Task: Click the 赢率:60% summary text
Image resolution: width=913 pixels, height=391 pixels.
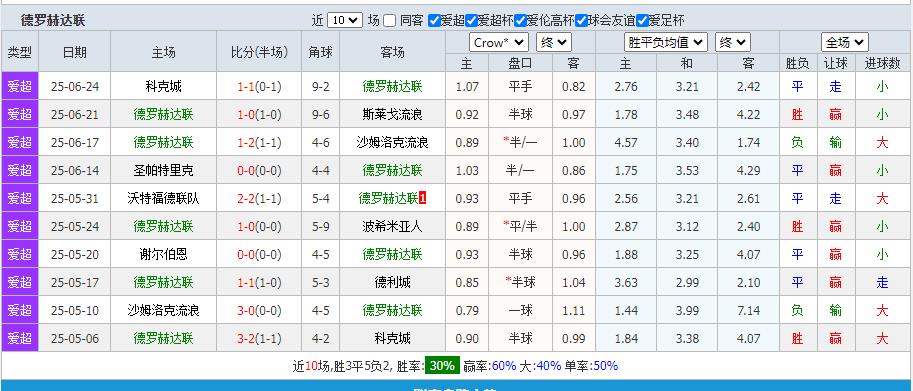Action: coord(490,366)
